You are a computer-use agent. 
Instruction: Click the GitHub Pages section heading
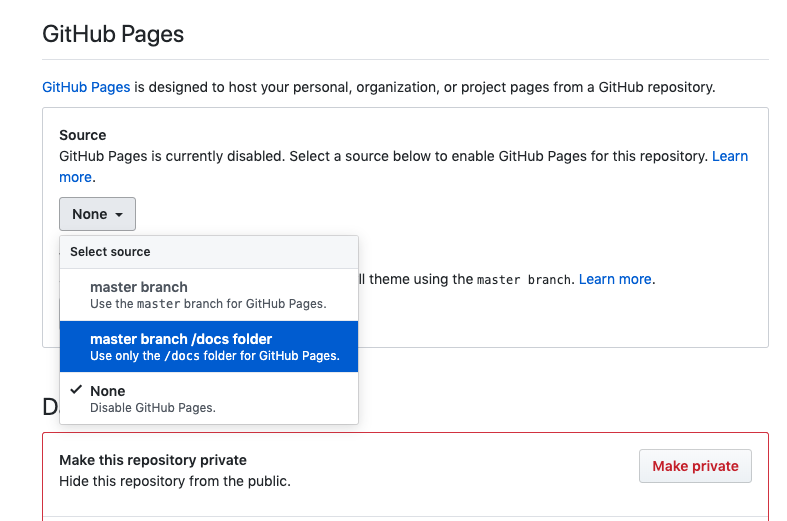[113, 34]
